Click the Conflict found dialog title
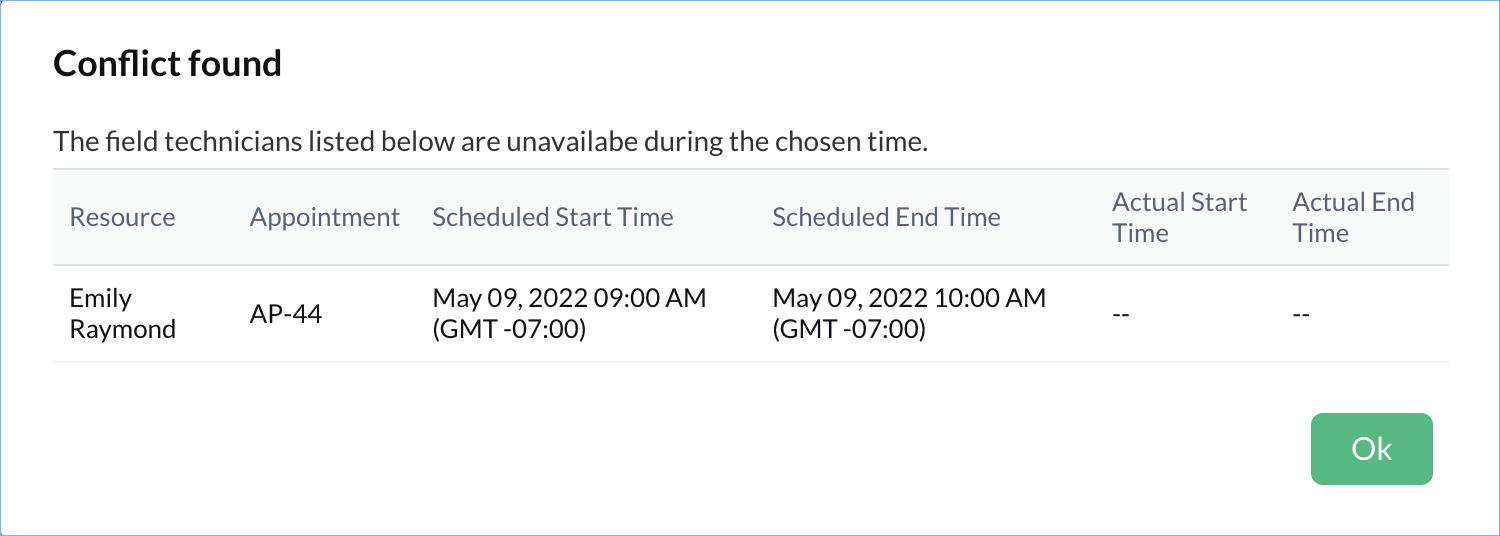Viewport: 1500px width, 536px height. (167, 64)
